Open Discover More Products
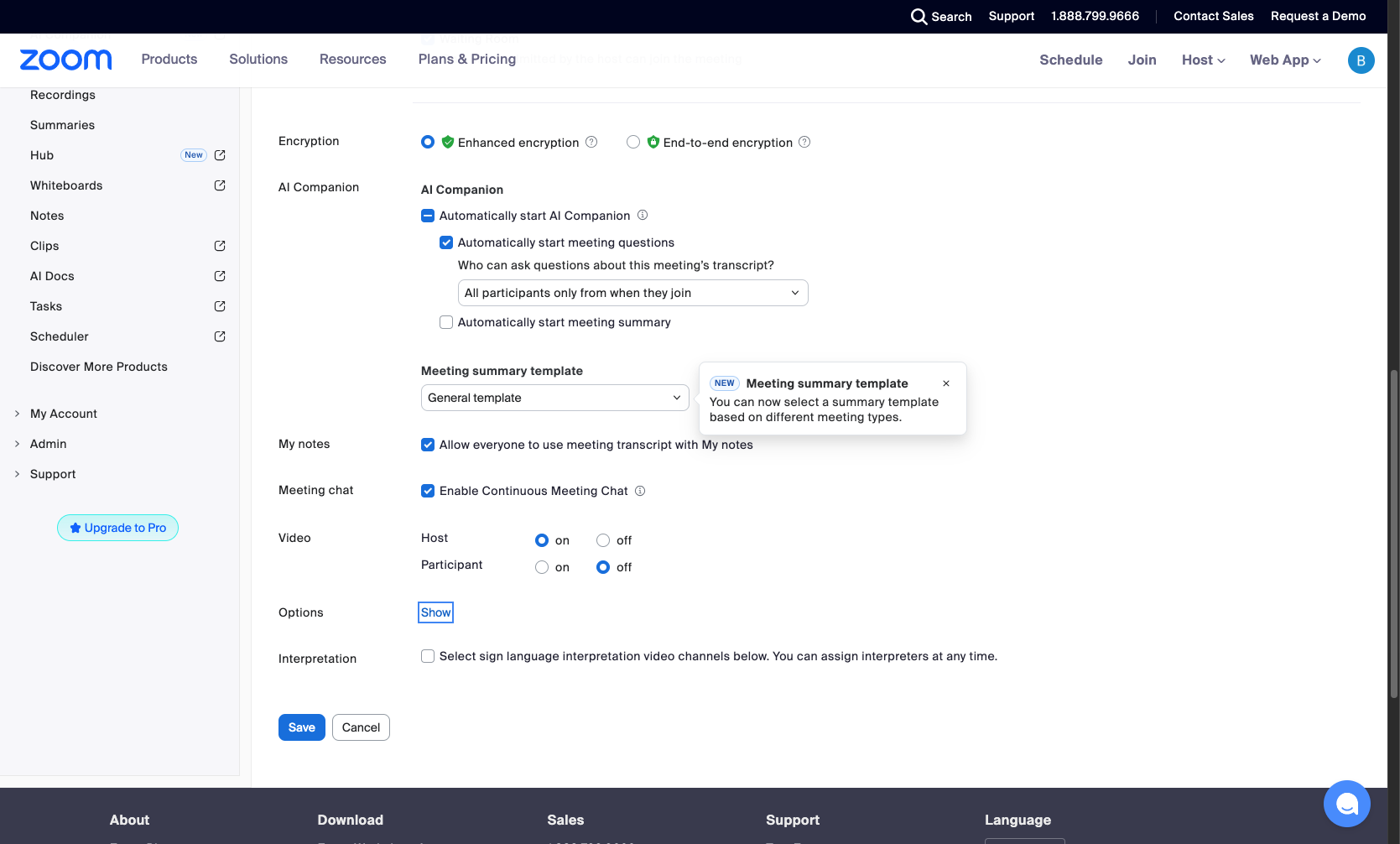This screenshot has width=1400, height=844. pos(99,367)
